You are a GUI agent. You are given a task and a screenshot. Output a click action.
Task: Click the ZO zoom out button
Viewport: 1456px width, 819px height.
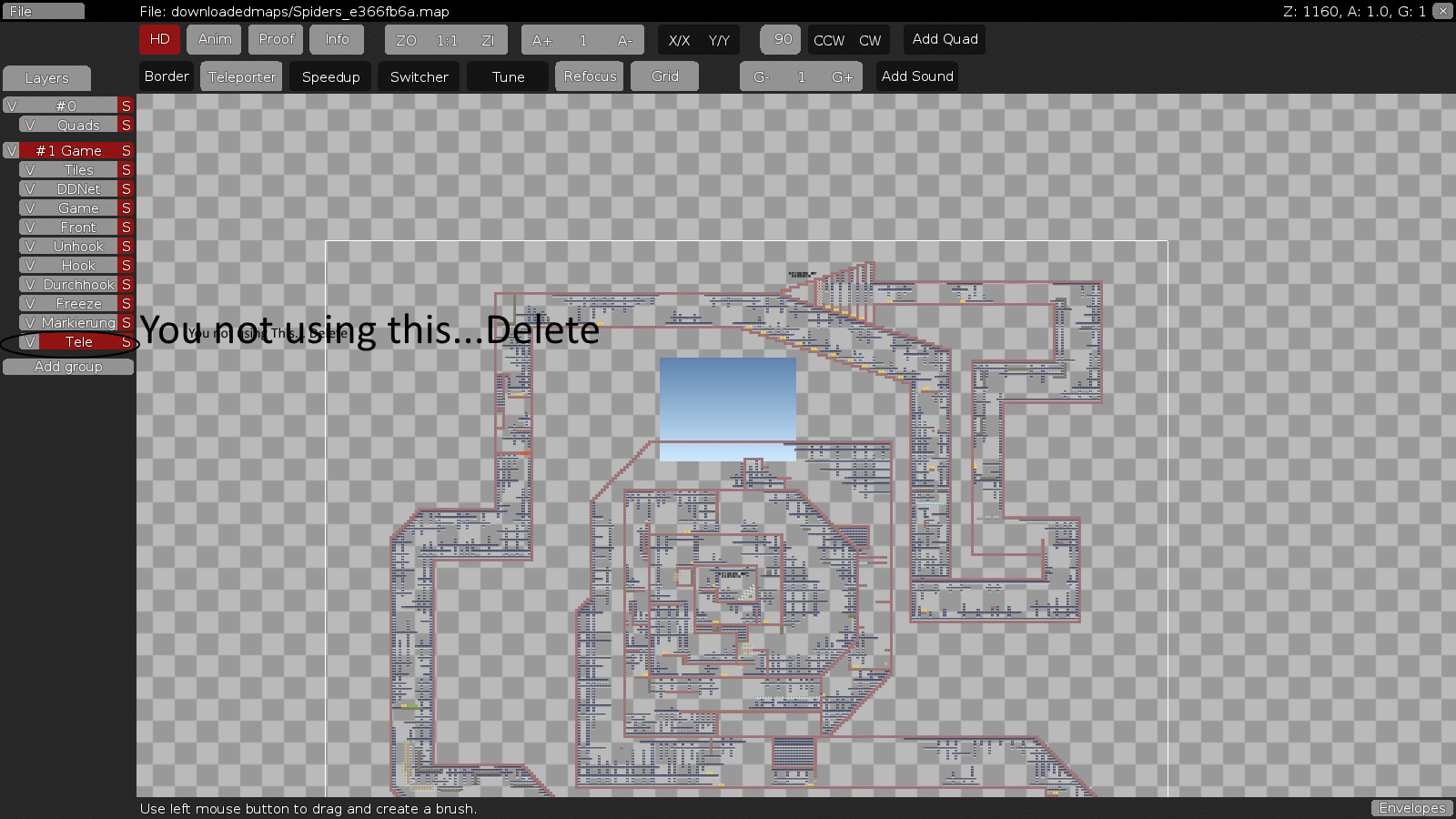click(406, 40)
